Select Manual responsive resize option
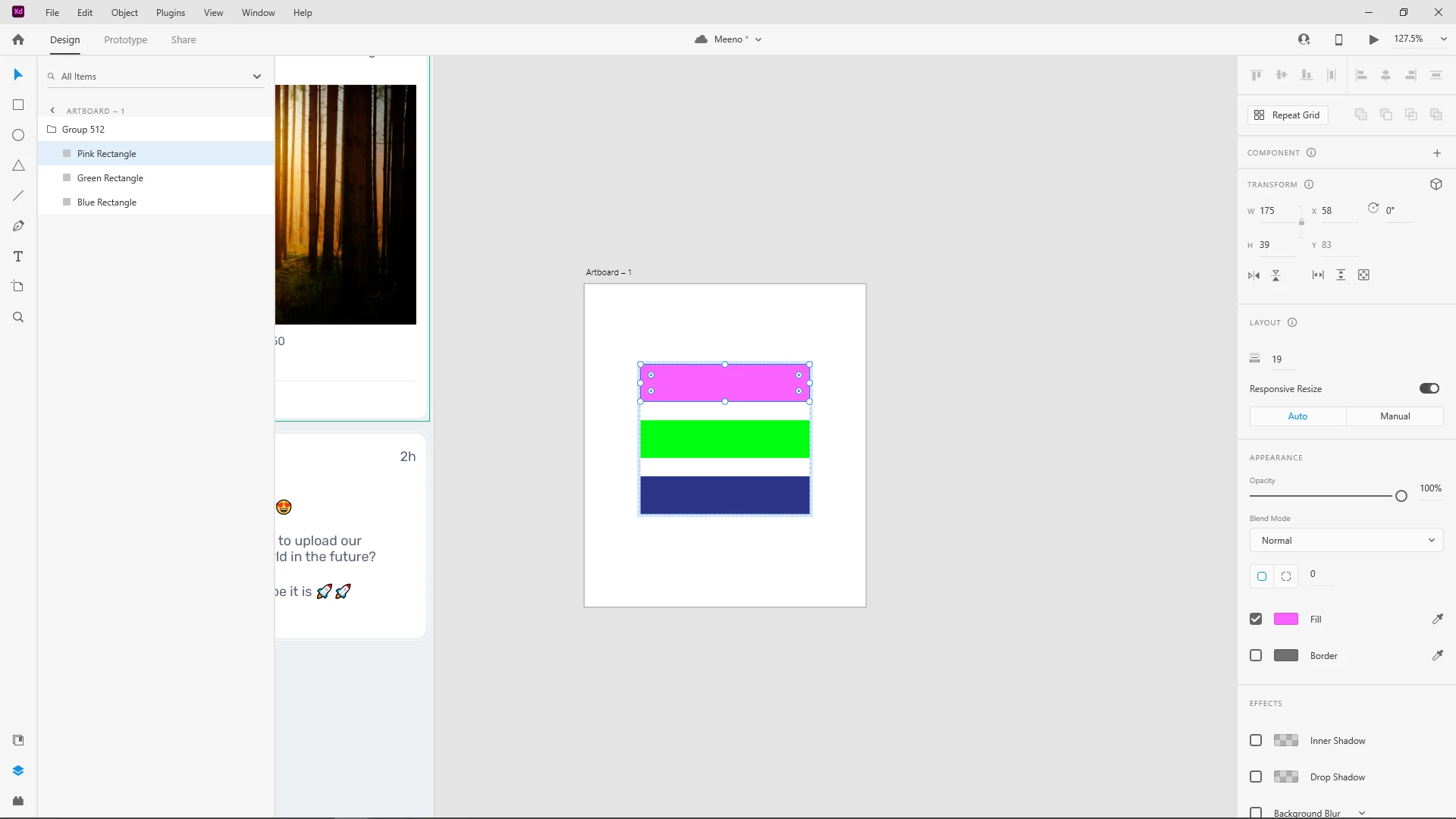The height and width of the screenshot is (819, 1456). [x=1395, y=416]
